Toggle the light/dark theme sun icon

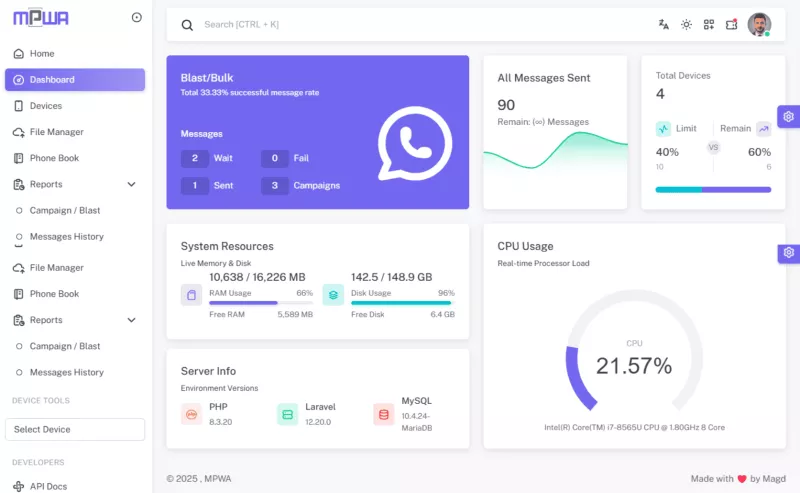click(x=686, y=25)
